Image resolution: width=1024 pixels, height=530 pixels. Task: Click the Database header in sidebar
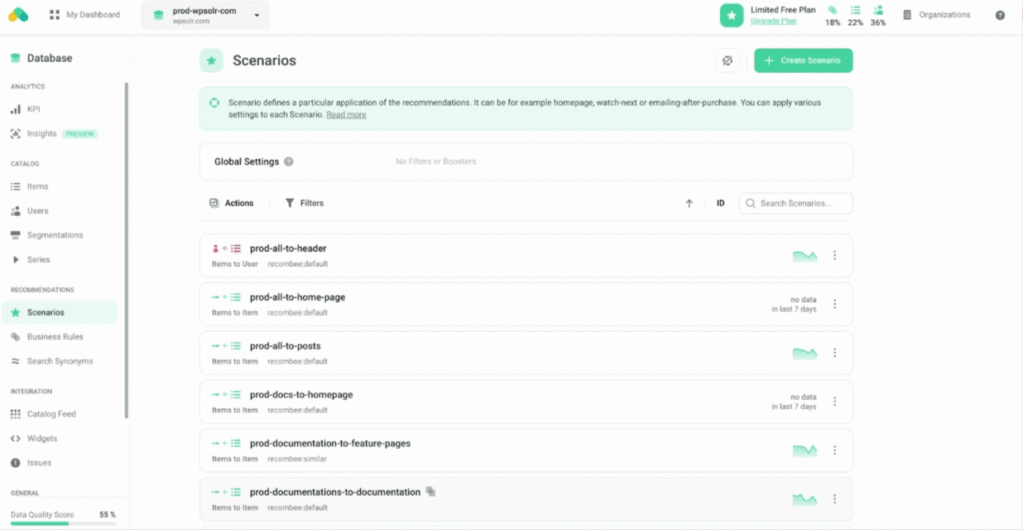[42, 58]
